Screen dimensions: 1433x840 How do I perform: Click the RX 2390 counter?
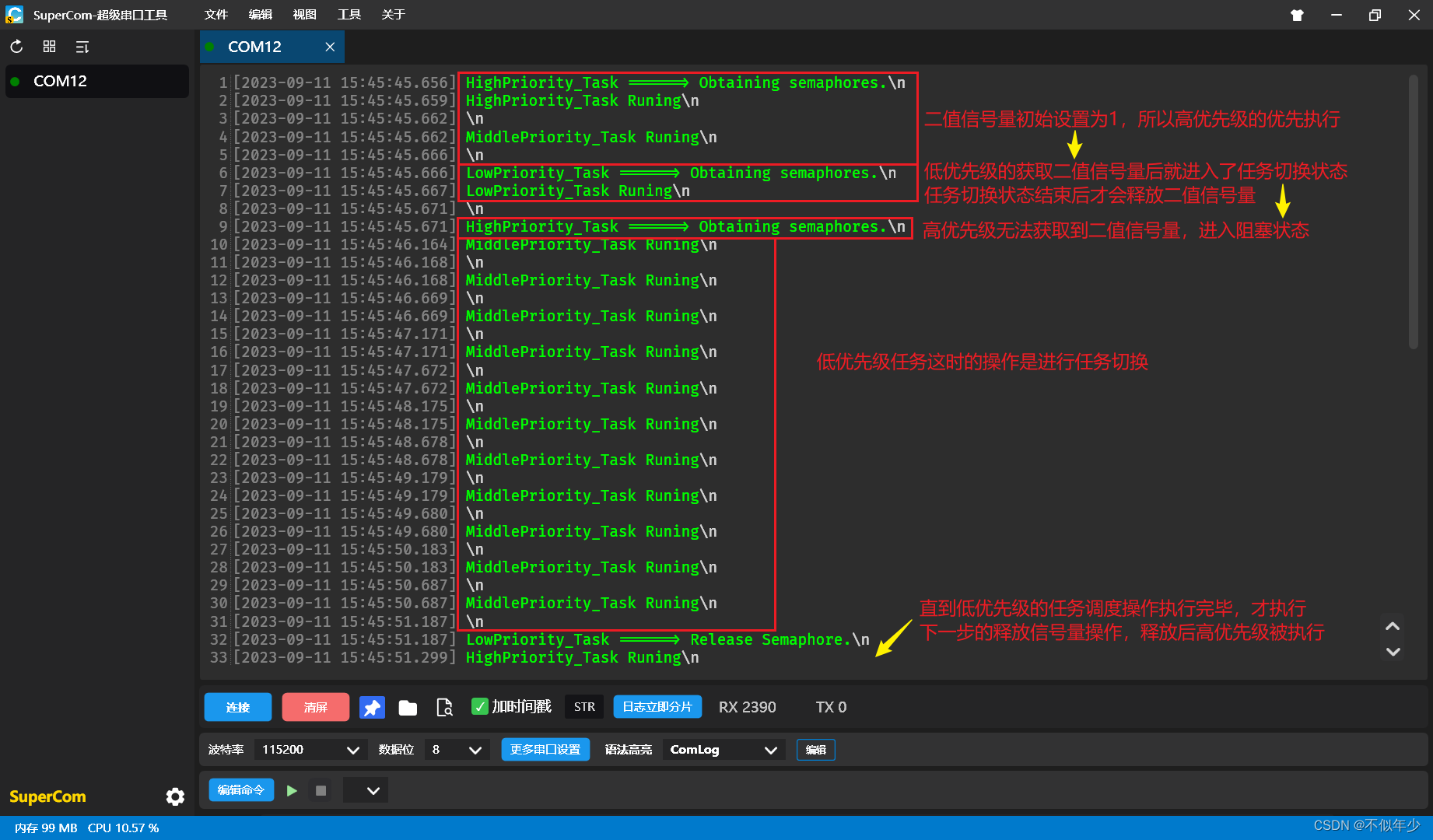(747, 707)
